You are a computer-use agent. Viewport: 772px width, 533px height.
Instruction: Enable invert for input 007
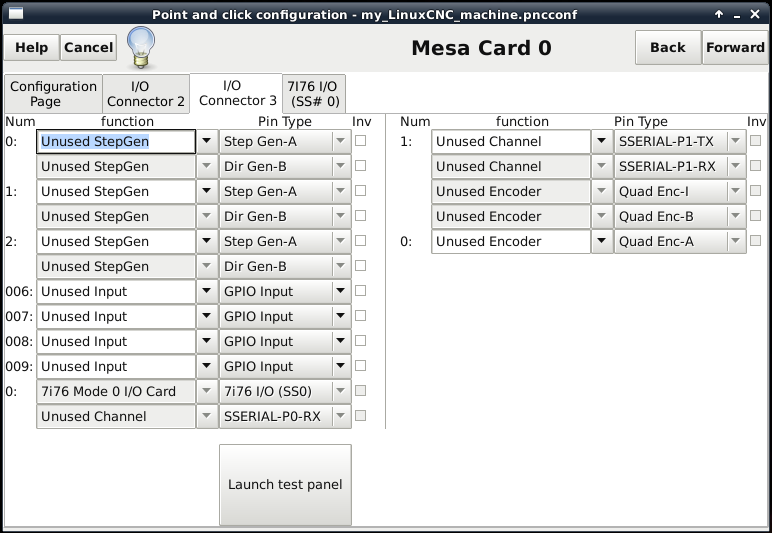point(360,316)
